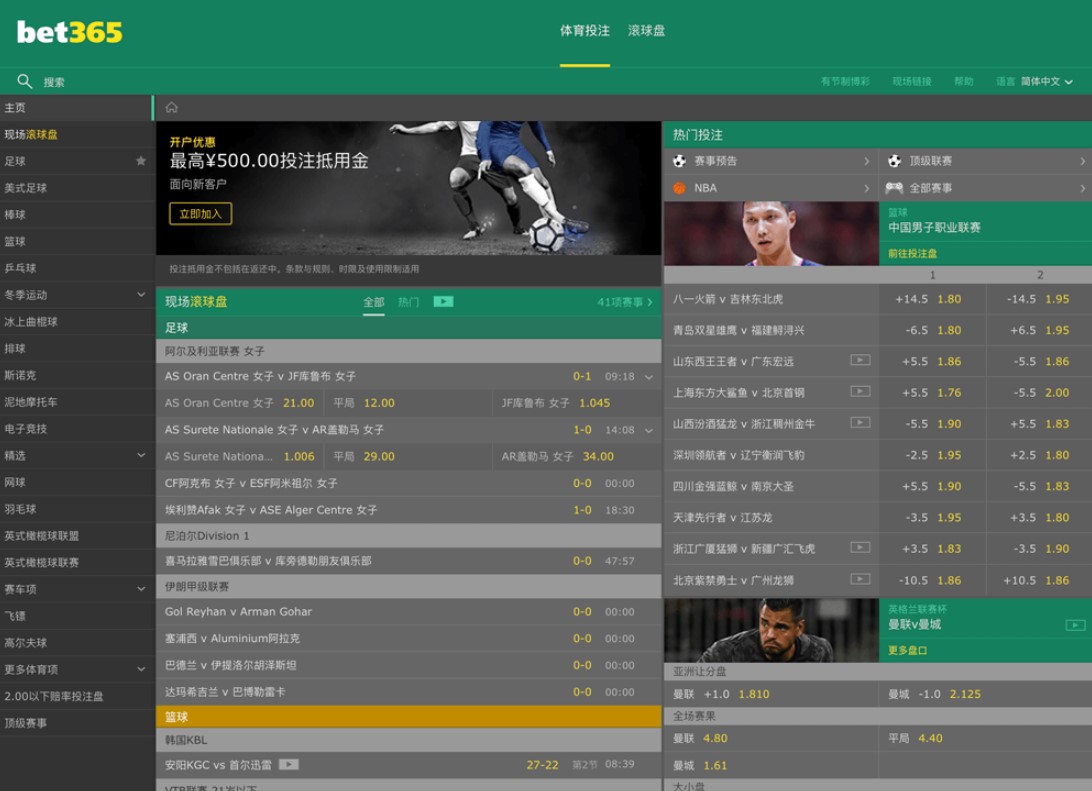The height and width of the screenshot is (791, 1092).
Task: Select the 热门 filter tab
Action: 408,301
